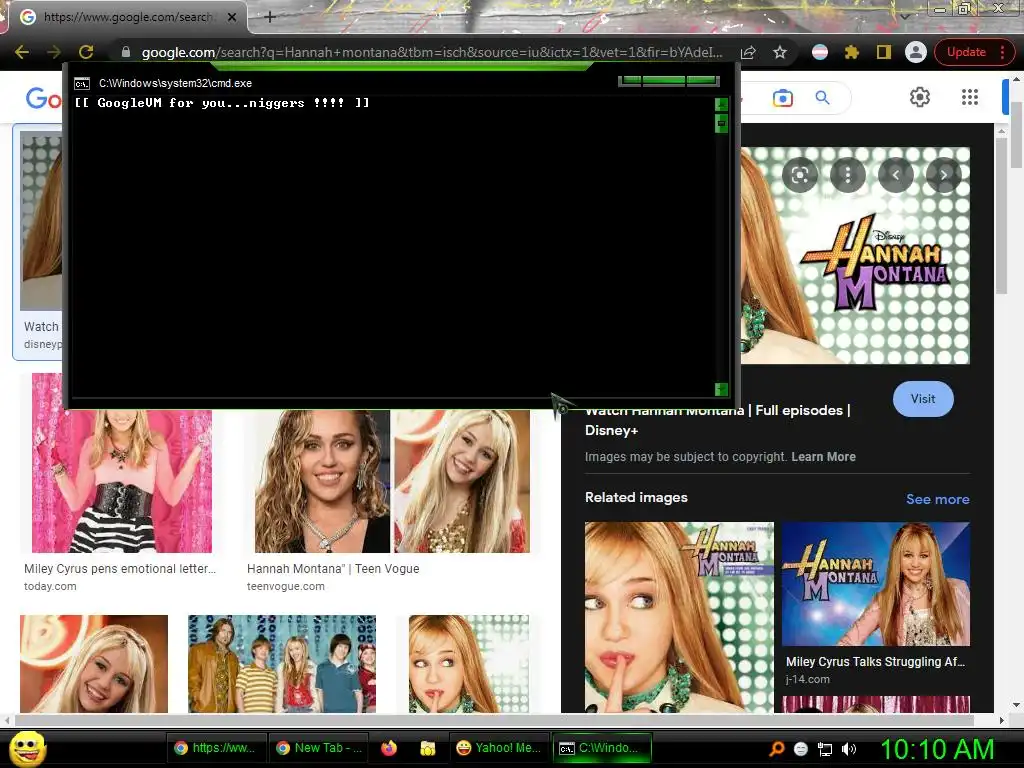Switch to 'New Tab' Chrome taskbar item
1024x768 pixels.
[319, 748]
